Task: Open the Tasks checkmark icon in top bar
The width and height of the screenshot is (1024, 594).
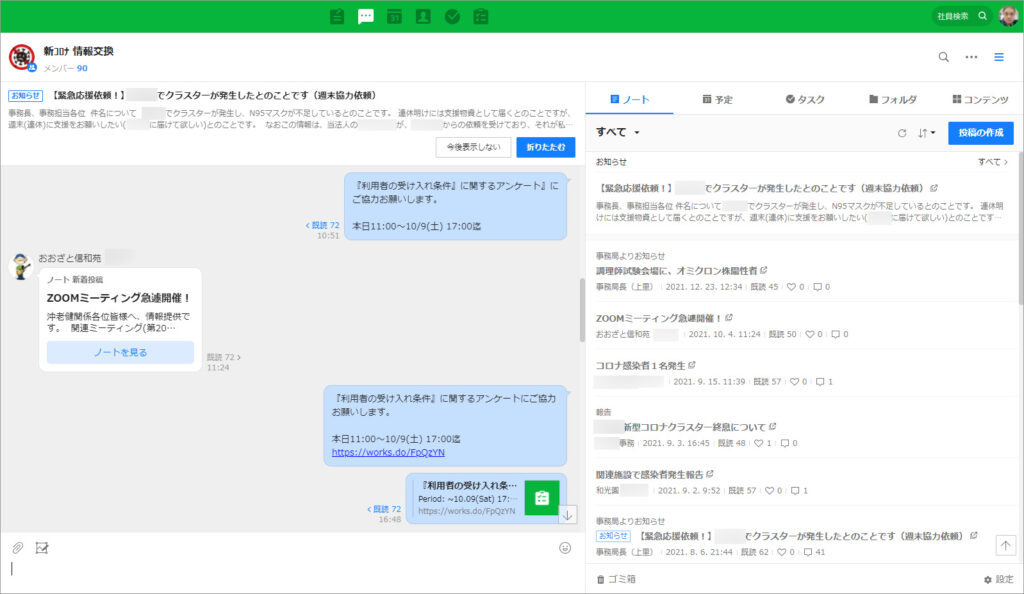Action: point(452,16)
